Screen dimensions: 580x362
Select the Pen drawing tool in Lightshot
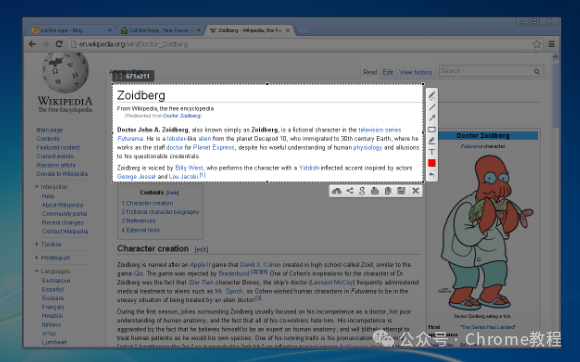coord(432,96)
